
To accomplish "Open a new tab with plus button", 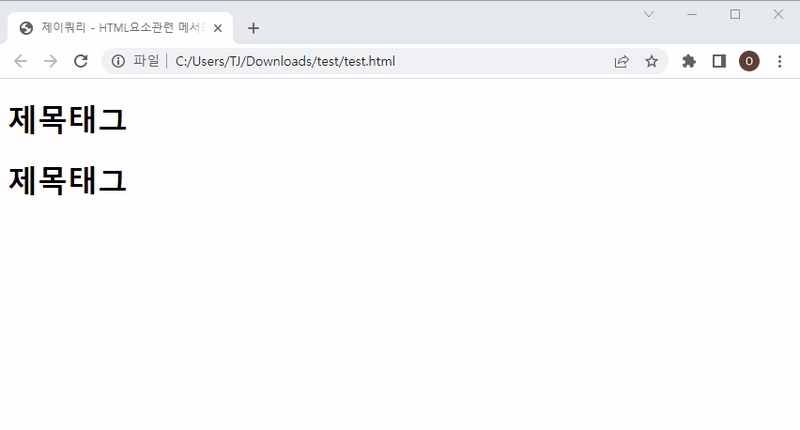I will [x=253, y=28].
